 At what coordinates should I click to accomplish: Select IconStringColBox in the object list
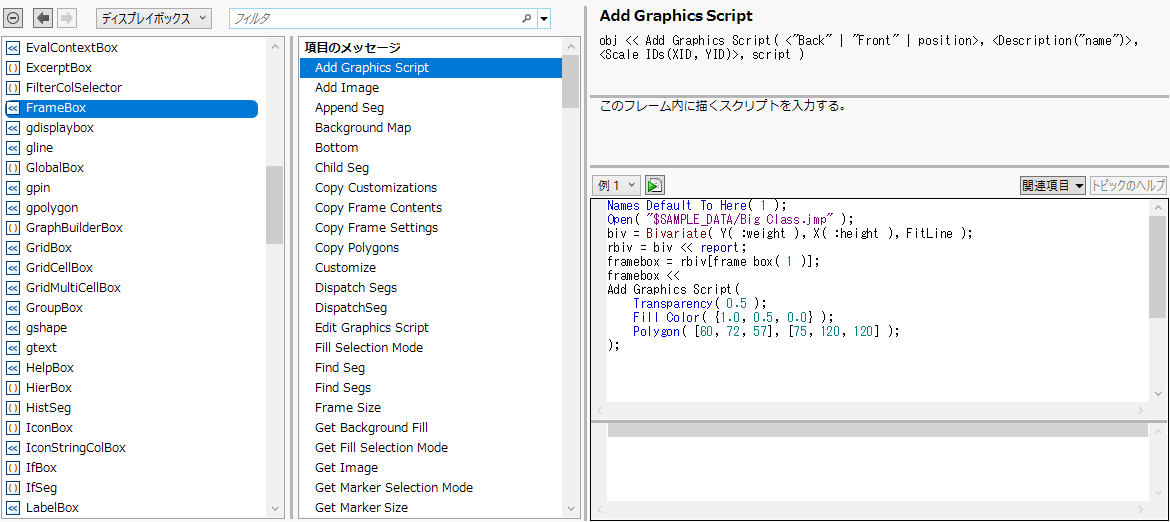(75, 448)
